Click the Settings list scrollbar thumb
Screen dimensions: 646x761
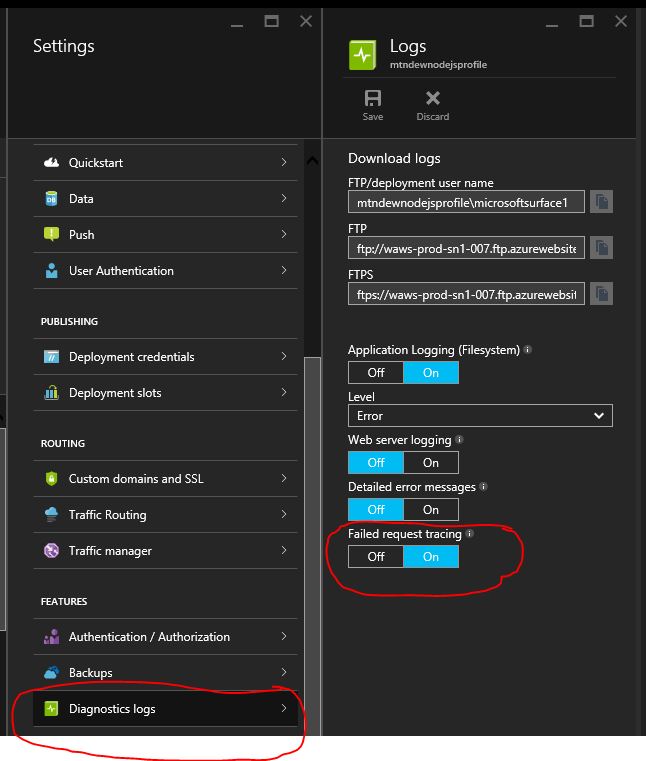point(312,546)
